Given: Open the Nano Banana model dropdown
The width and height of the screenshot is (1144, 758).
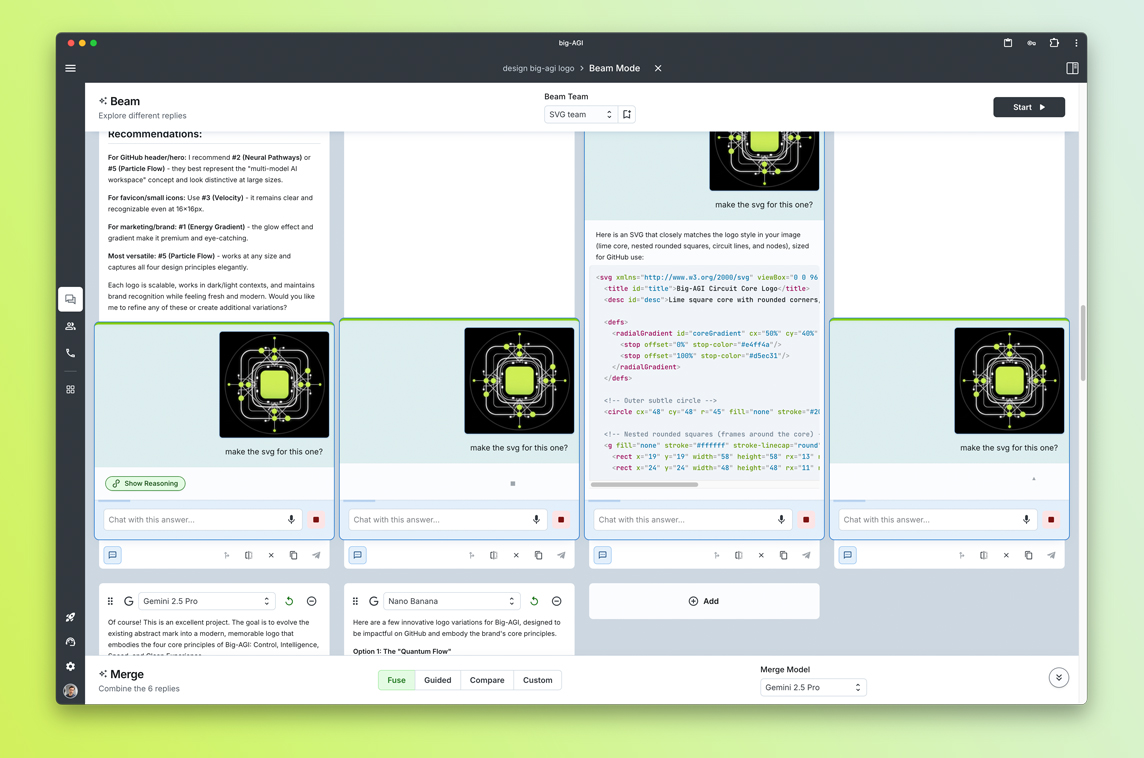Looking at the screenshot, I should pos(451,601).
